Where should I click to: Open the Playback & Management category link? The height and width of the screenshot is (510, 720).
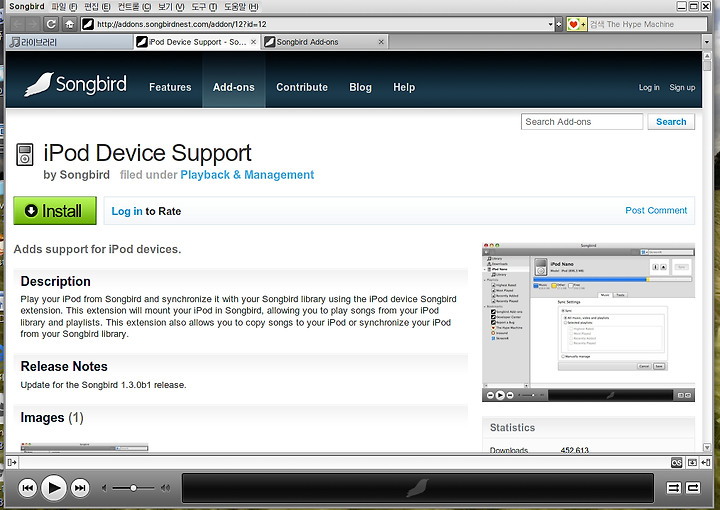point(247,175)
